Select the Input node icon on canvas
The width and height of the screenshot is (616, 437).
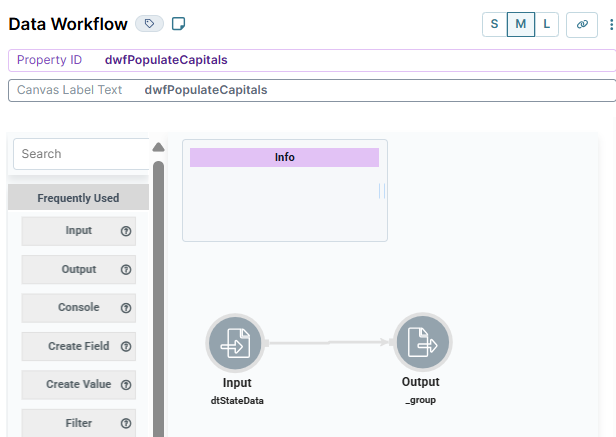(235, 343)
